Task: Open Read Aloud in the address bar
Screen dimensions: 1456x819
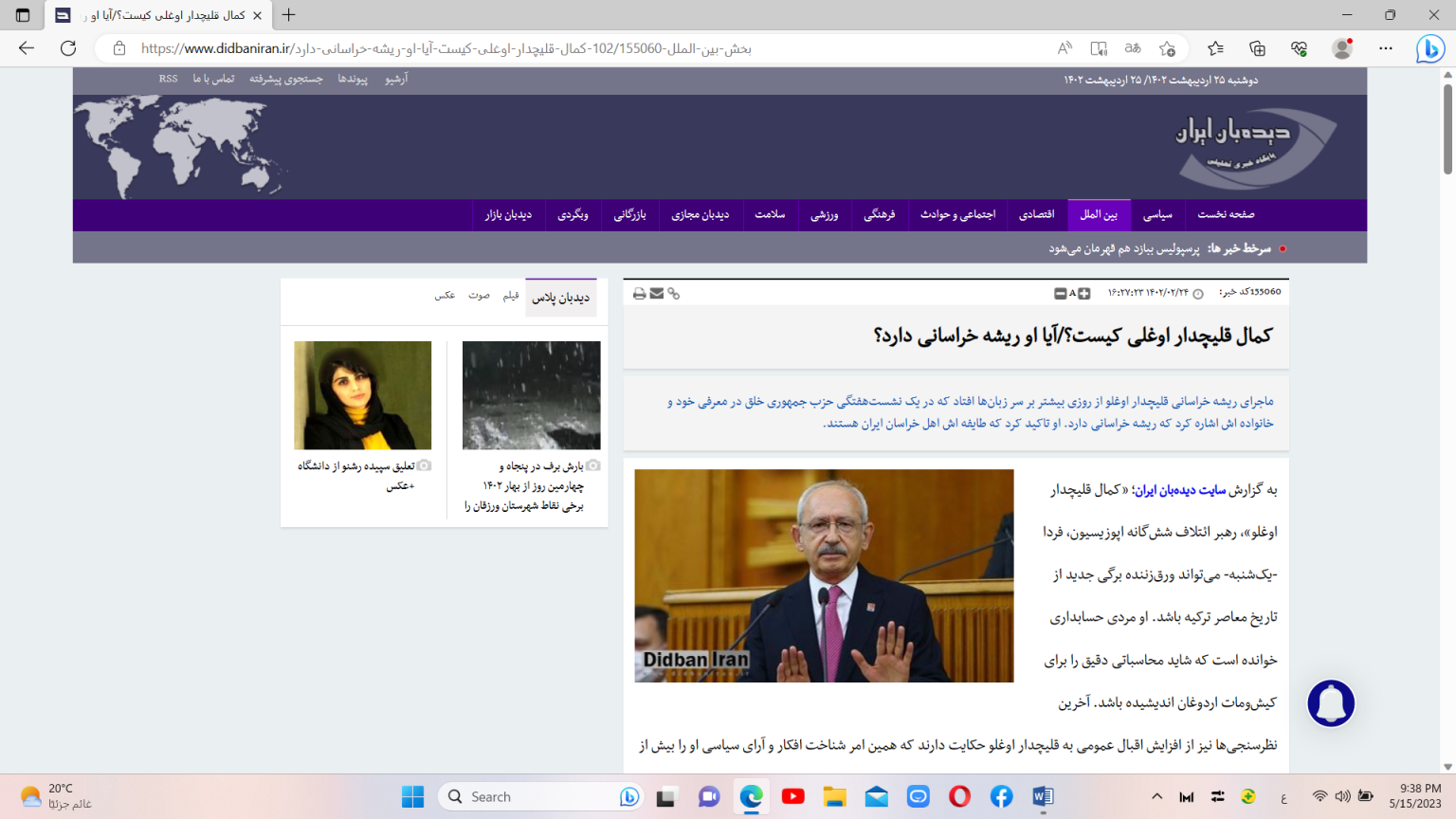Action: click(x=1065, y=48)
